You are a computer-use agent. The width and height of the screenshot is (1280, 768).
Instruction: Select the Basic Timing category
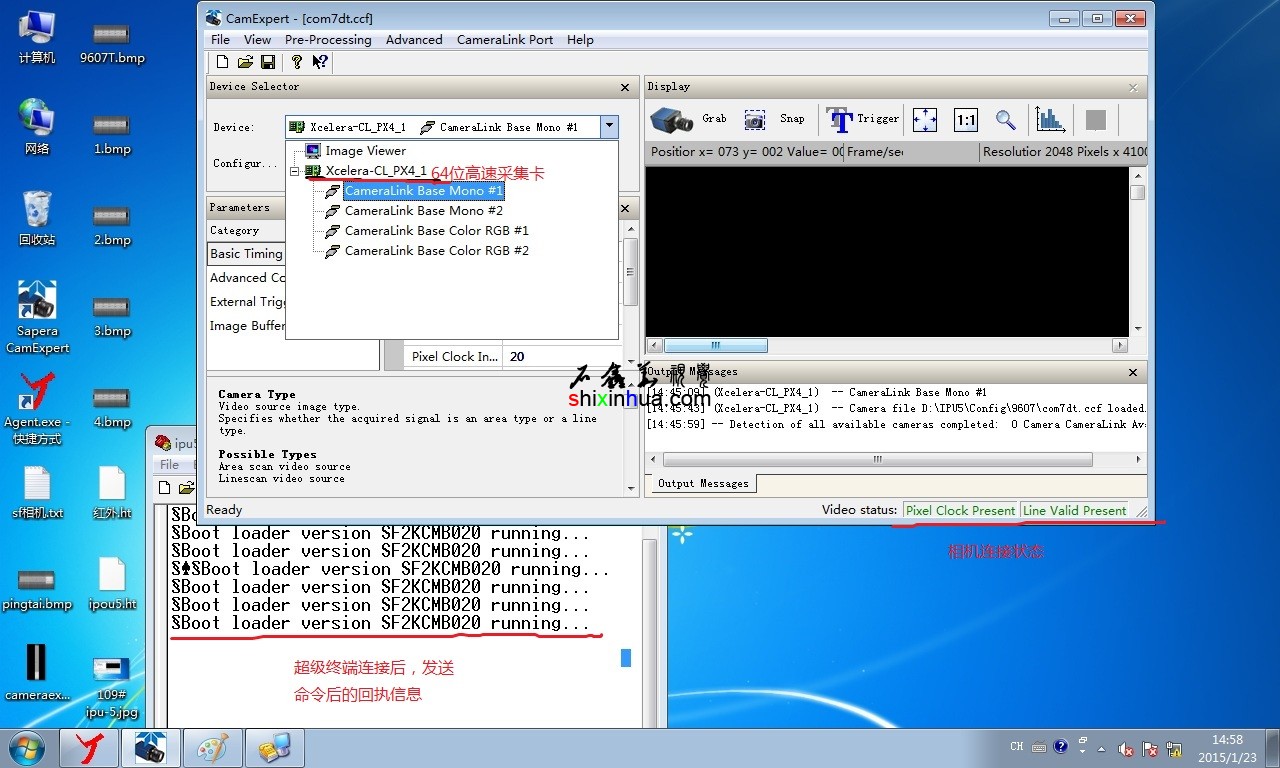tap(246, 254)
